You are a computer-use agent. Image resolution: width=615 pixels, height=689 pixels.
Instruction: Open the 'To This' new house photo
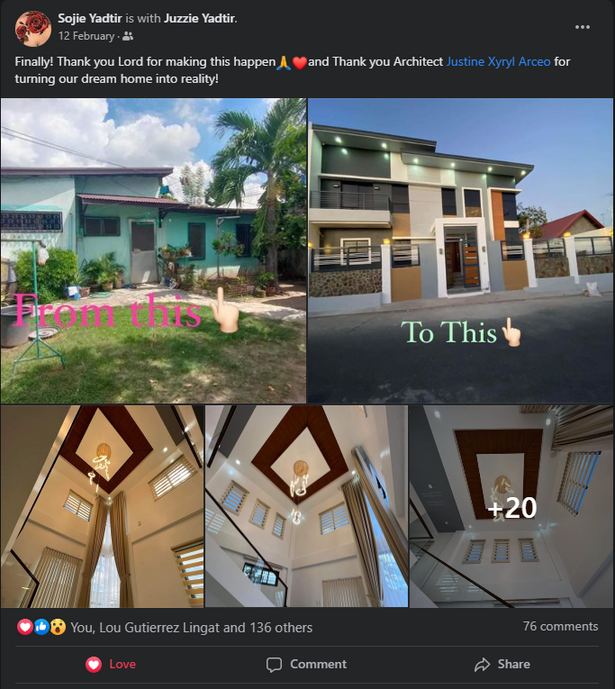460,250
